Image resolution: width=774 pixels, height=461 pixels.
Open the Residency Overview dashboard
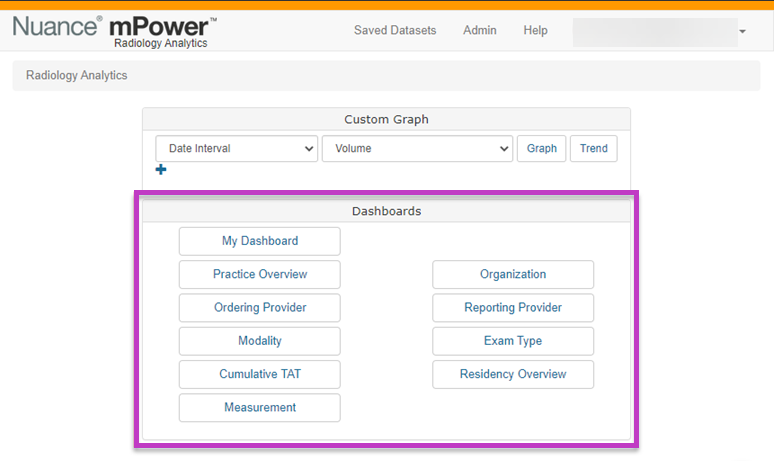click(513, 374)
